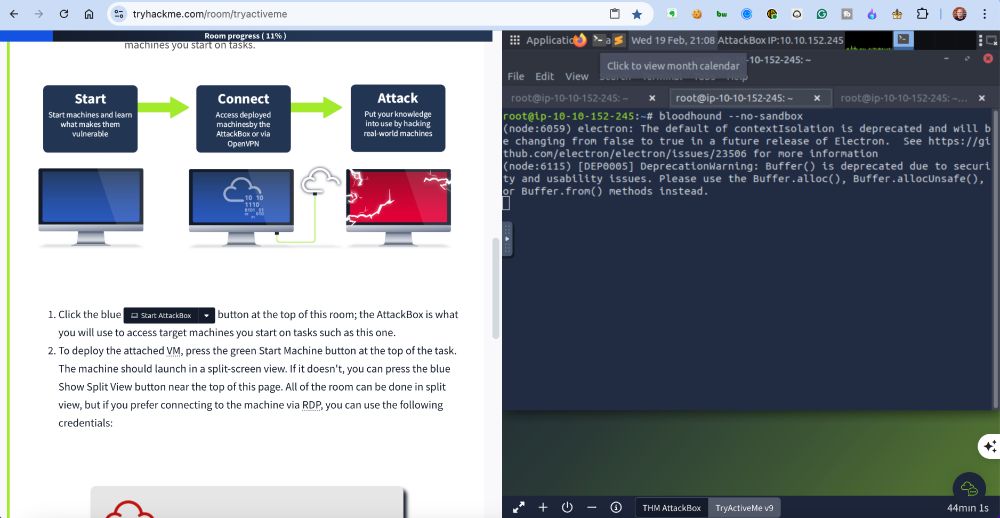The image size is (1000, 518).
Task: Expand the Start AttackBox dropdown arrow
Action: point(207,315)
